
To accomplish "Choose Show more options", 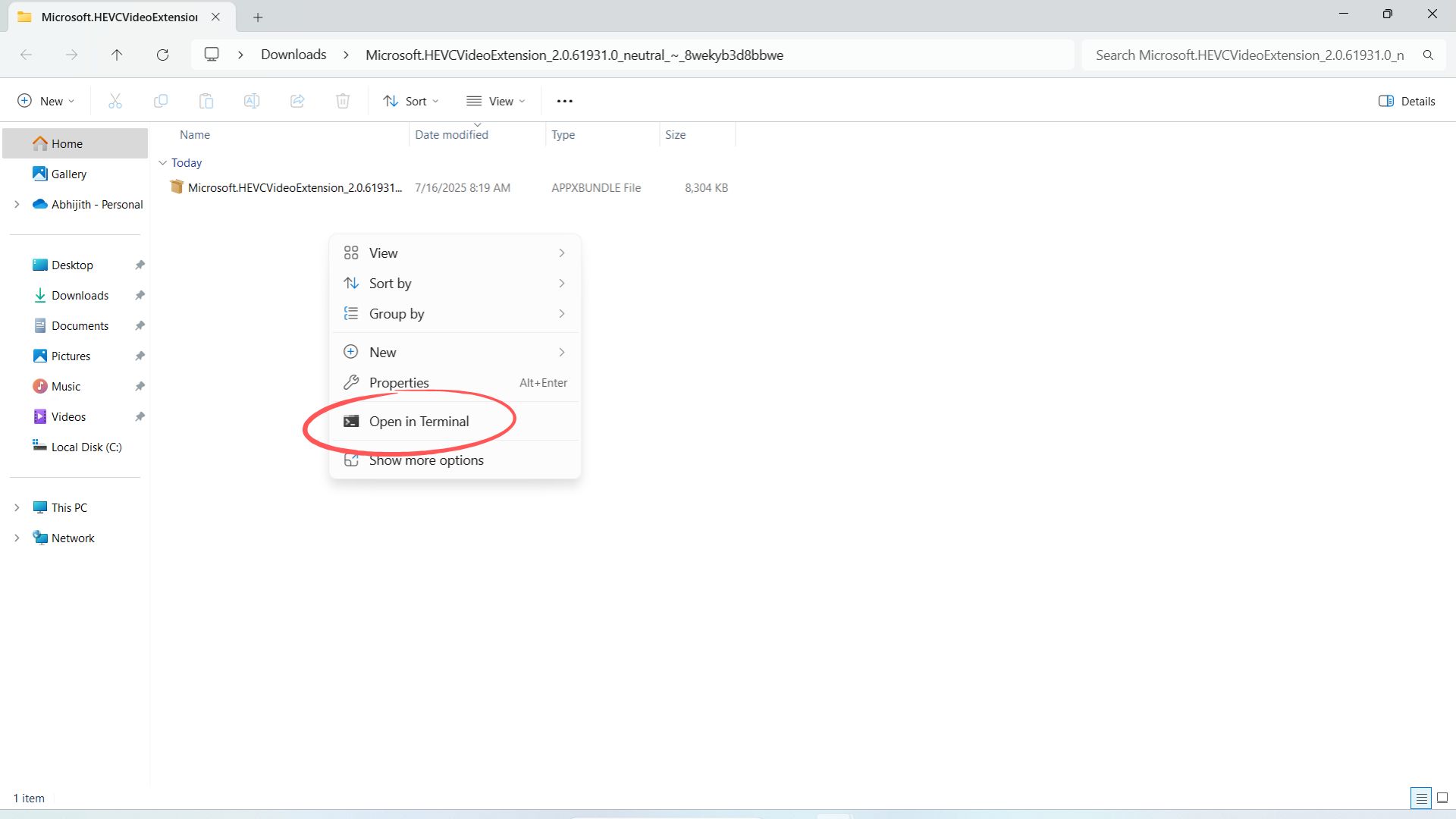I will coord(455,460).
